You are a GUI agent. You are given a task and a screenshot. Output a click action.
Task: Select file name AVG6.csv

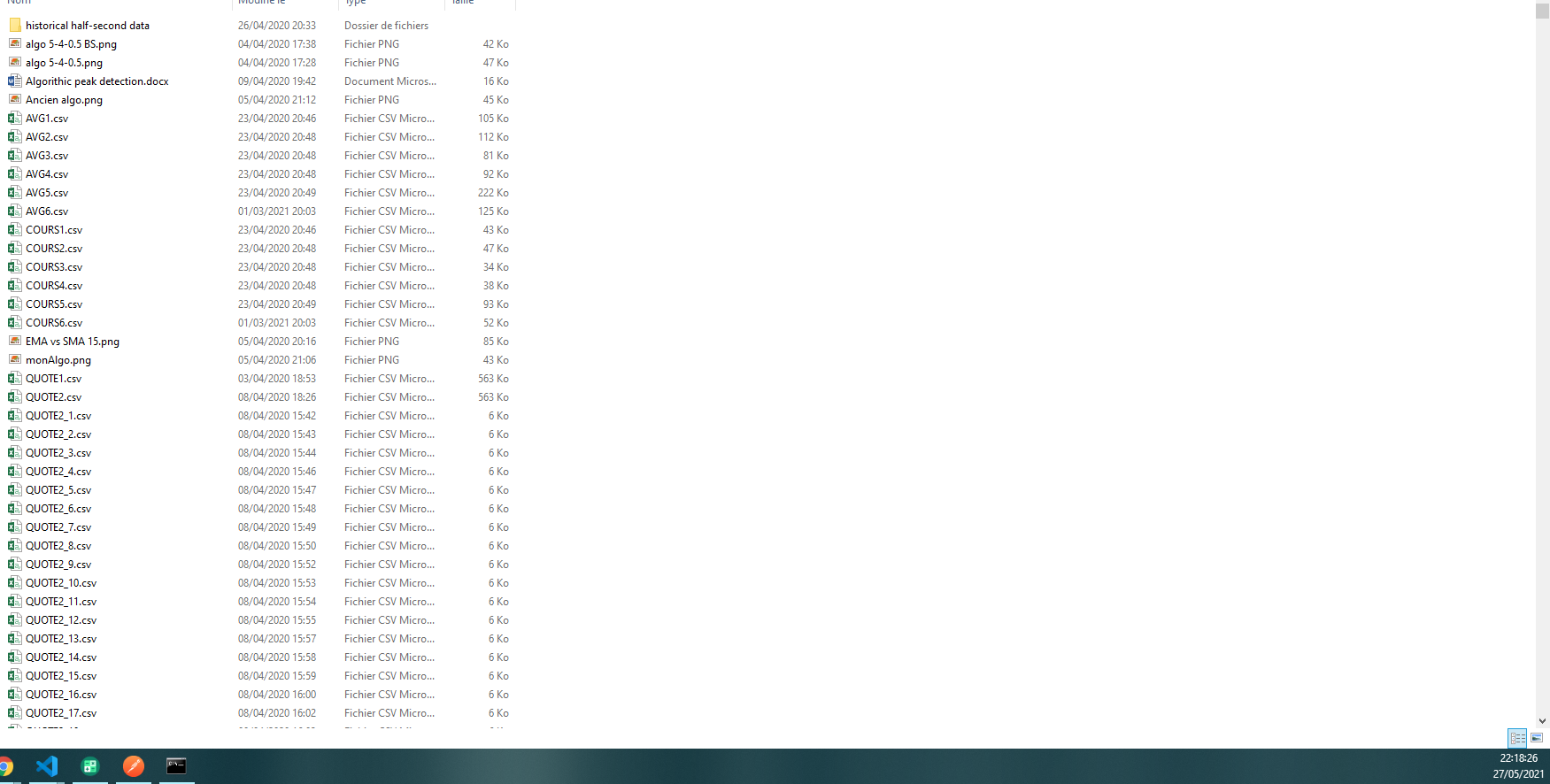point(47,211)
